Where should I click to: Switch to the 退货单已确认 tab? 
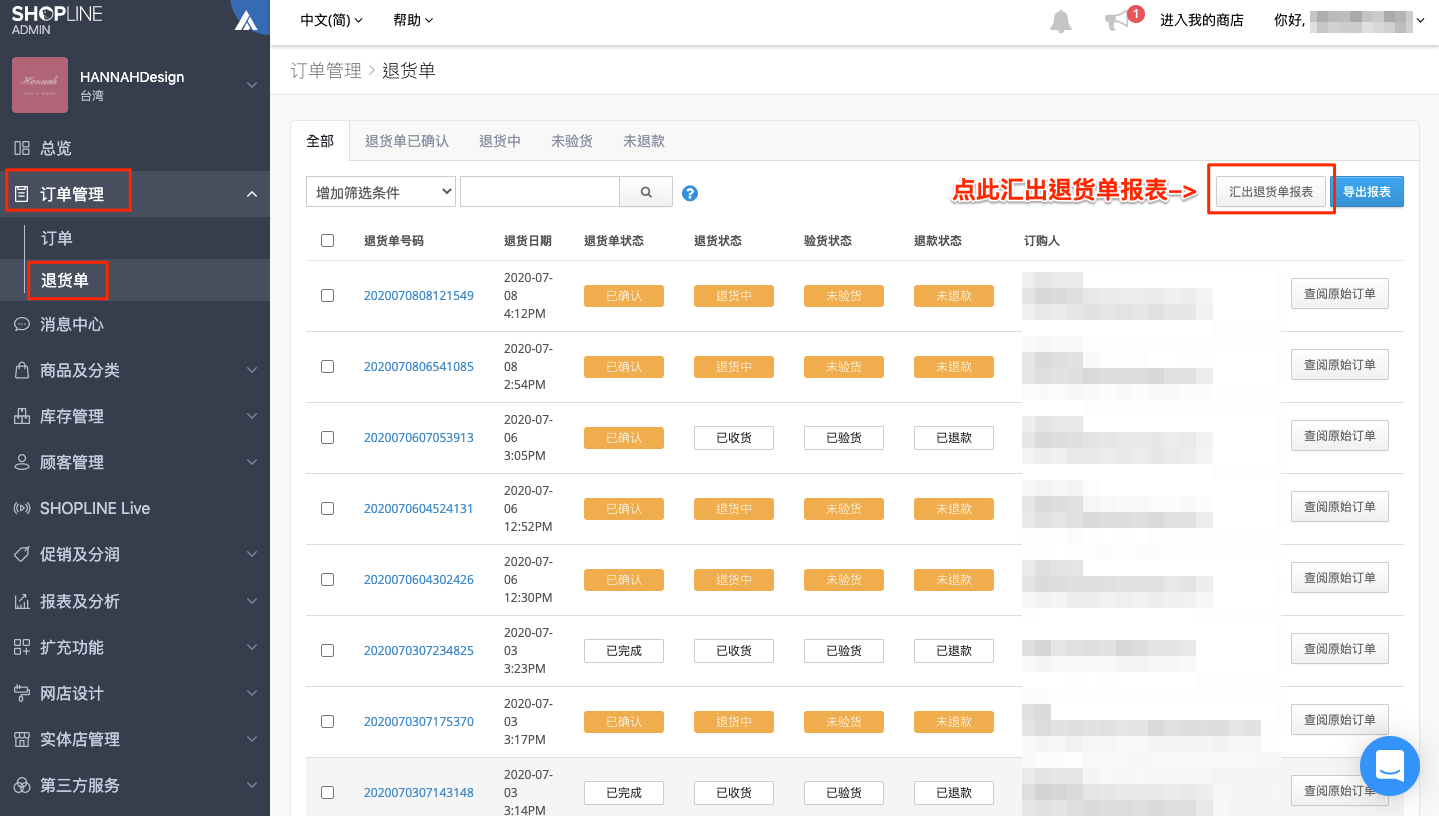(407, 141)
